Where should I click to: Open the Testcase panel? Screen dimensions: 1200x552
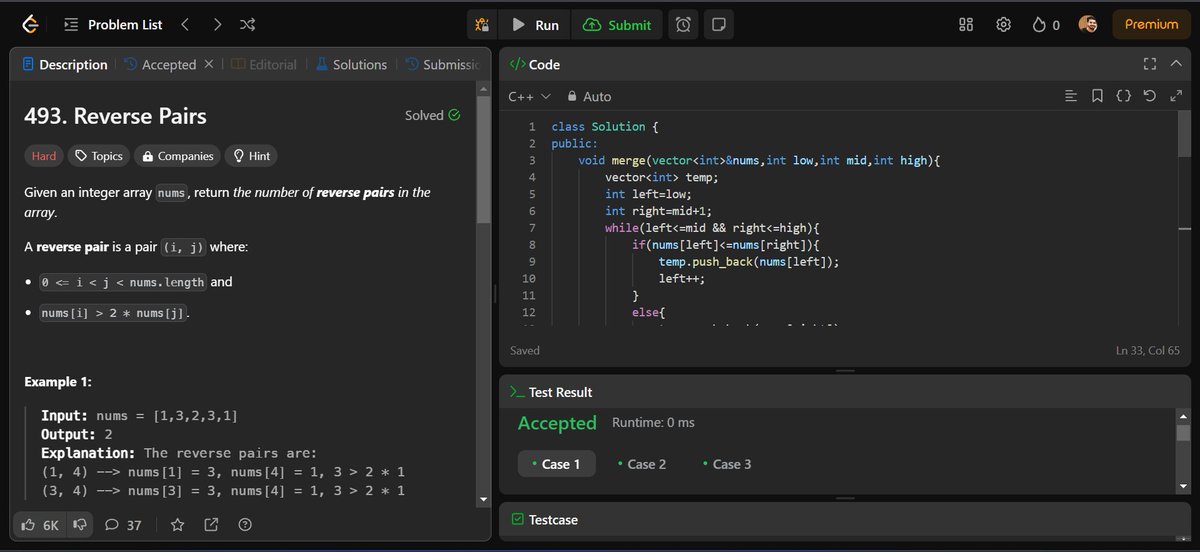[544, 519]
